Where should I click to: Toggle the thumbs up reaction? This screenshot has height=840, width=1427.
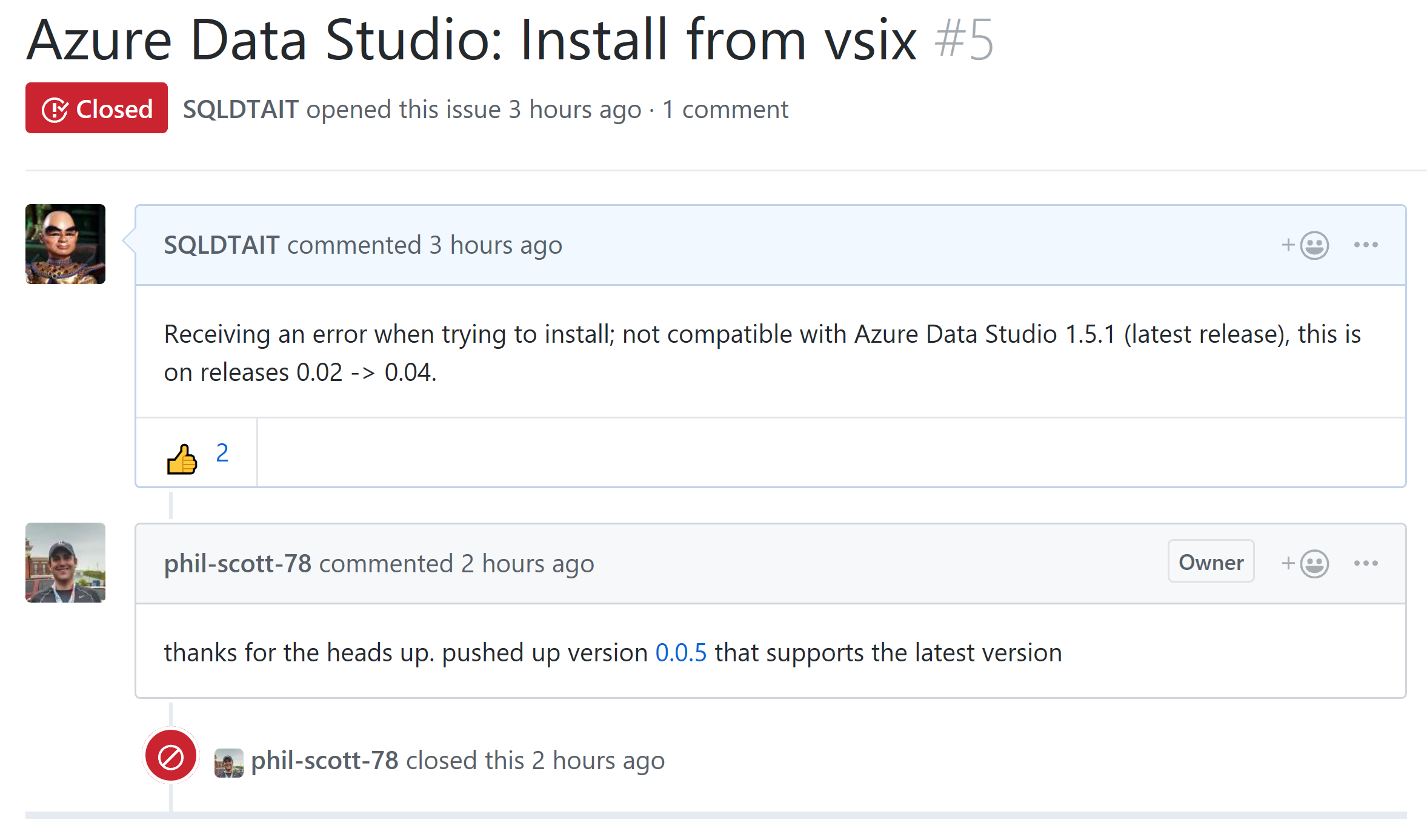click(x=182, y=458)
